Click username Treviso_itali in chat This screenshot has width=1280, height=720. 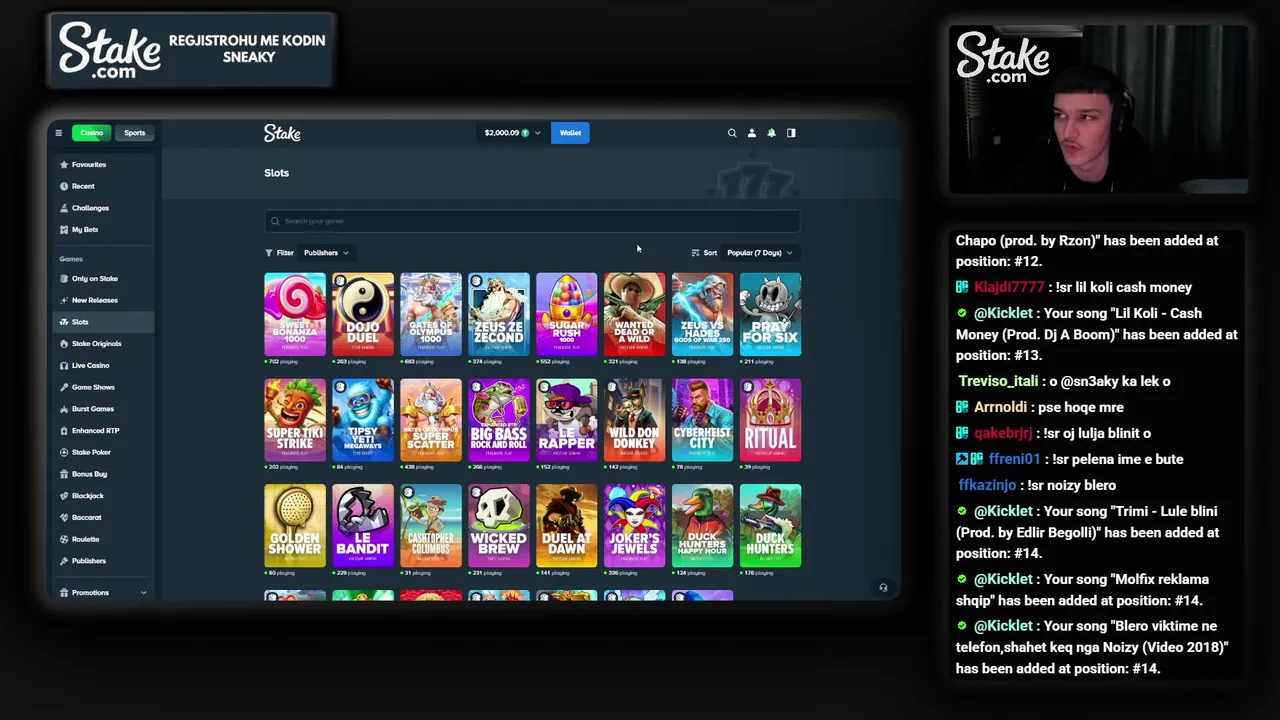pos(998,381)
